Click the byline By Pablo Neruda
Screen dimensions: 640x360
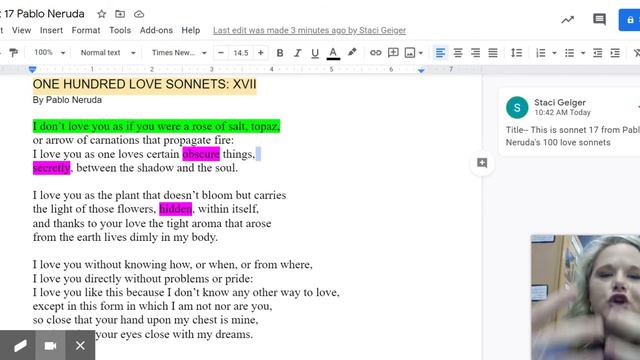point(67,100)
